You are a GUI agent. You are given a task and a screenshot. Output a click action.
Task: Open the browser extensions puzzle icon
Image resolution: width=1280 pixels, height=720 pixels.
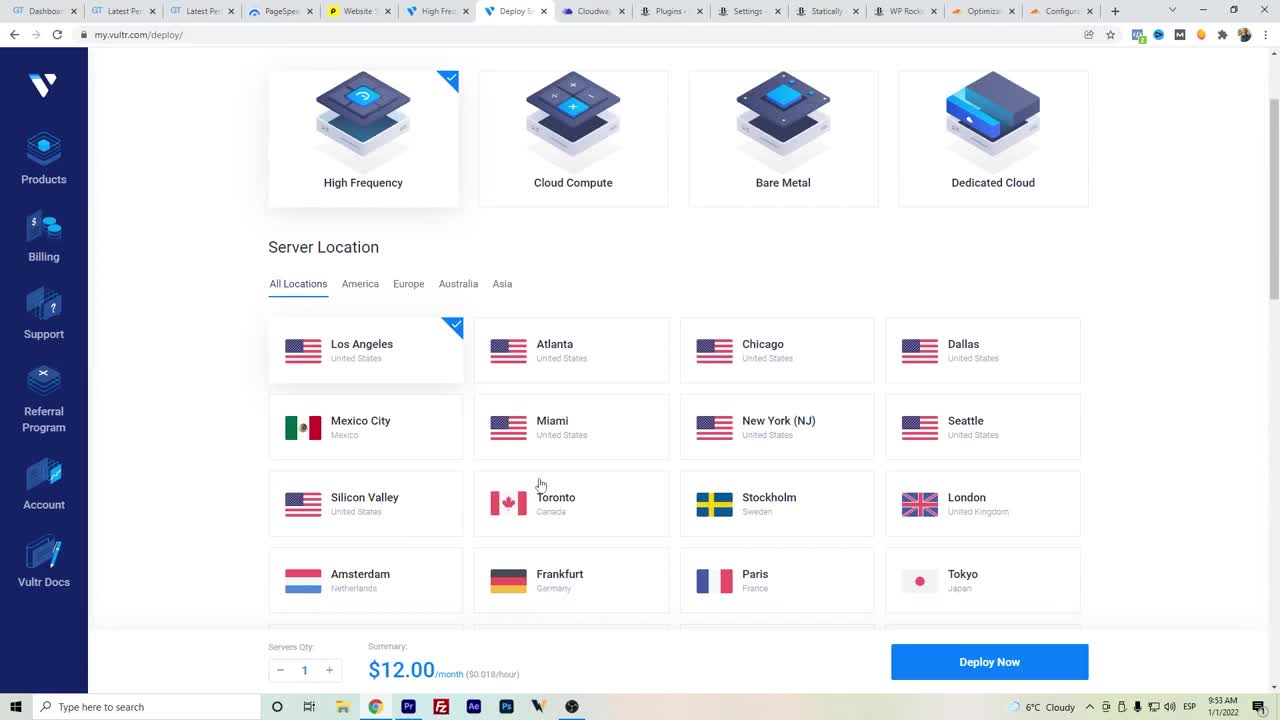click(x=1222, y=34)
